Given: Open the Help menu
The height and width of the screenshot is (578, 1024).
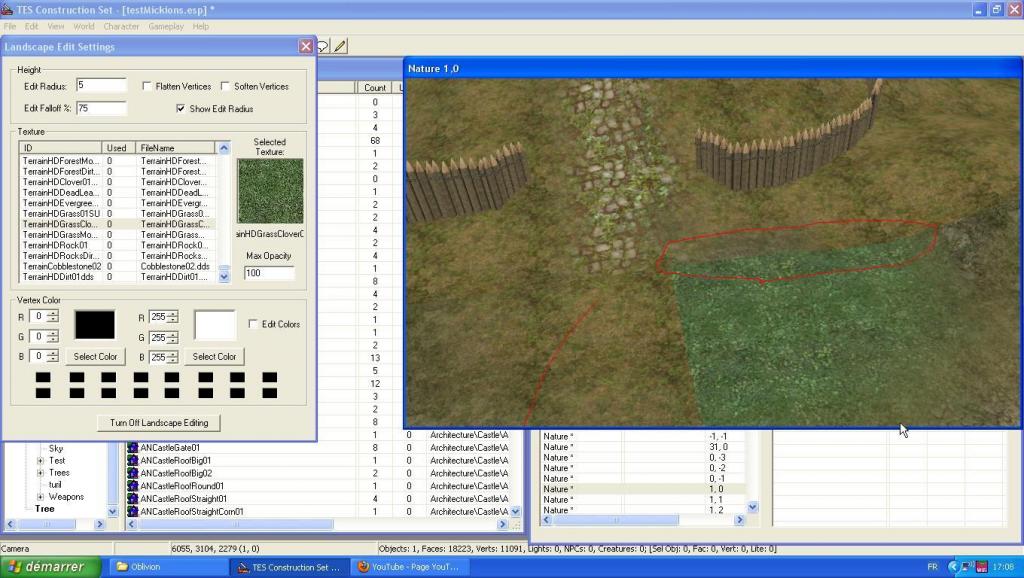Looking at the screenshot, I should tap(200, 27).
